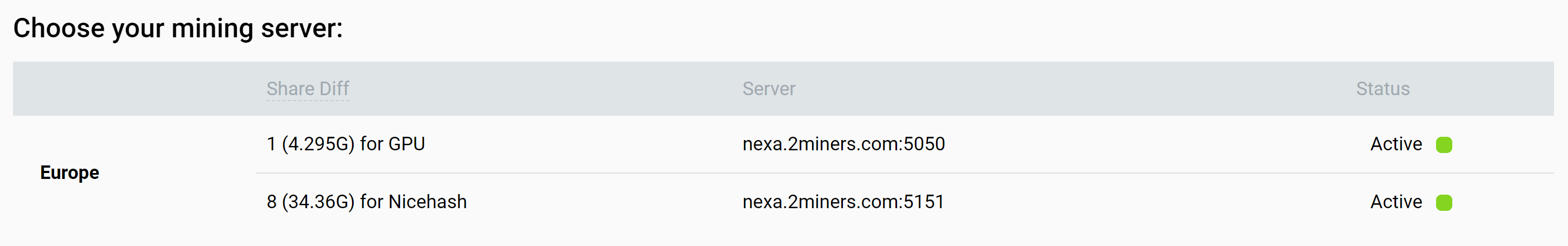1568x246 pixels.
Task: Click the "(4.295G)" difficulty value
Action: tap(318, 144)
